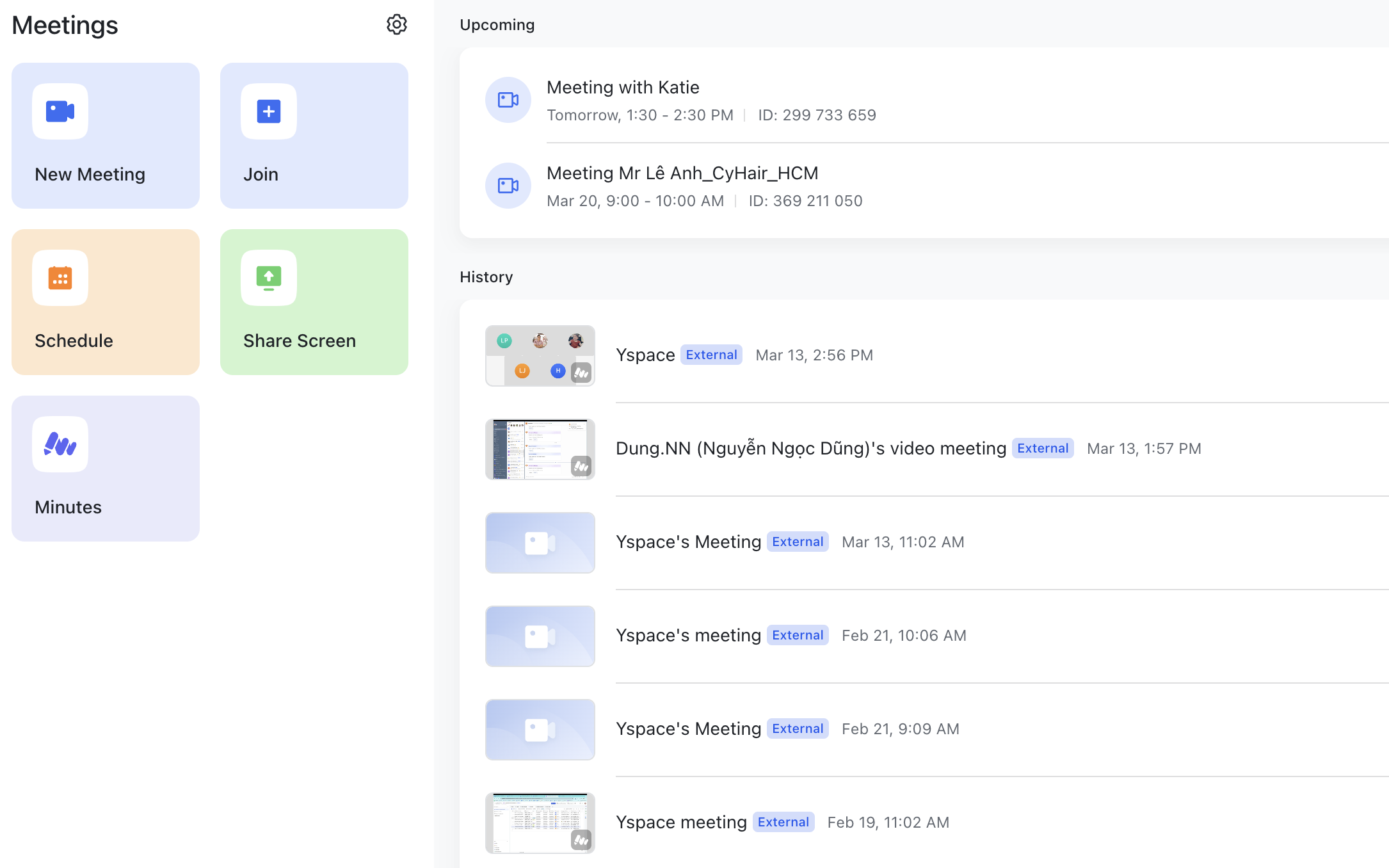This screenshot has height=868, width=1389.
Task: Click External tag on Feb 19 11:02 AM meeting
Action: click(783, 822)
